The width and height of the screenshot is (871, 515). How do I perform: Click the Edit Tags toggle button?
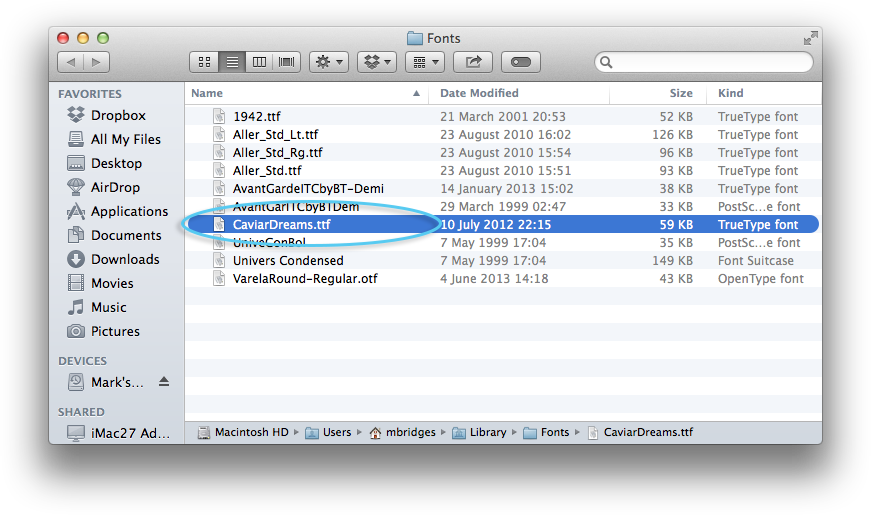coord(520,62)
